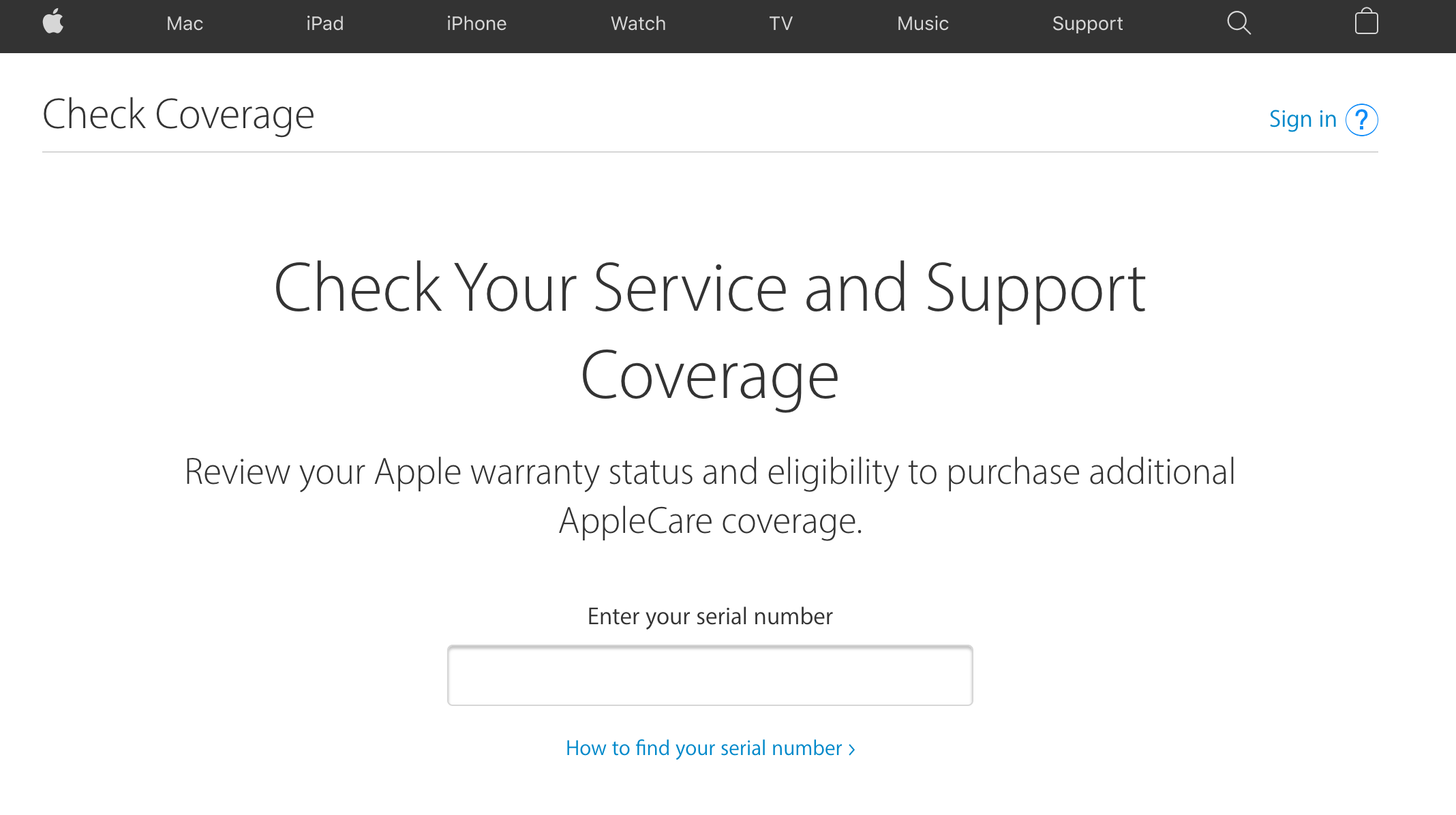Open the Mac navigation menu
The width and height of the screenshot is (1456, 815).
(x=185, y=23)
